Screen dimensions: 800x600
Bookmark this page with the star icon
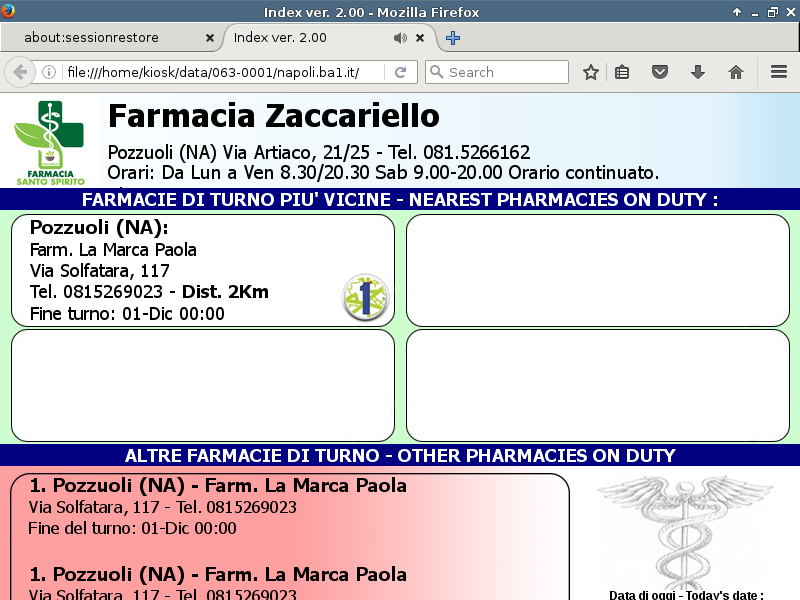[591, 72]
